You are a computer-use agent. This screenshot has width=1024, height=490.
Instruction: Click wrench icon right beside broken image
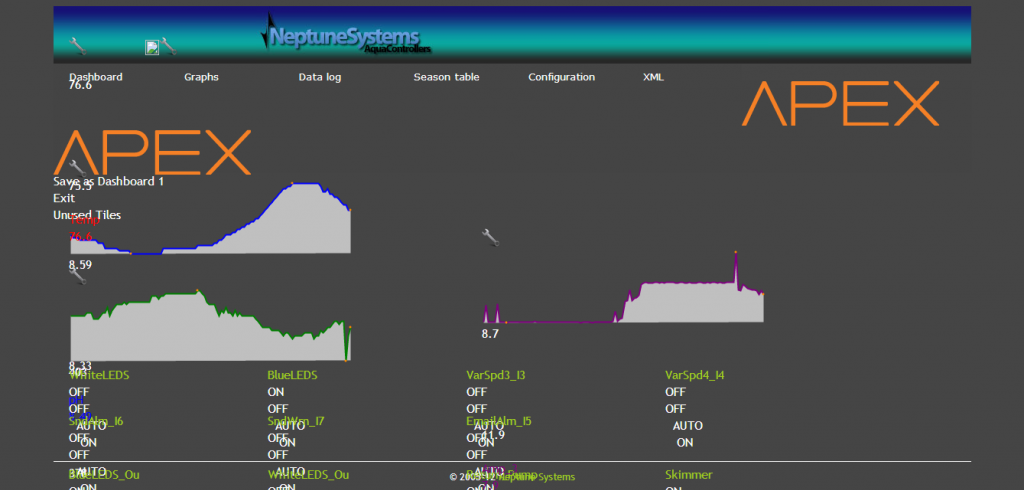click(168, 46)
